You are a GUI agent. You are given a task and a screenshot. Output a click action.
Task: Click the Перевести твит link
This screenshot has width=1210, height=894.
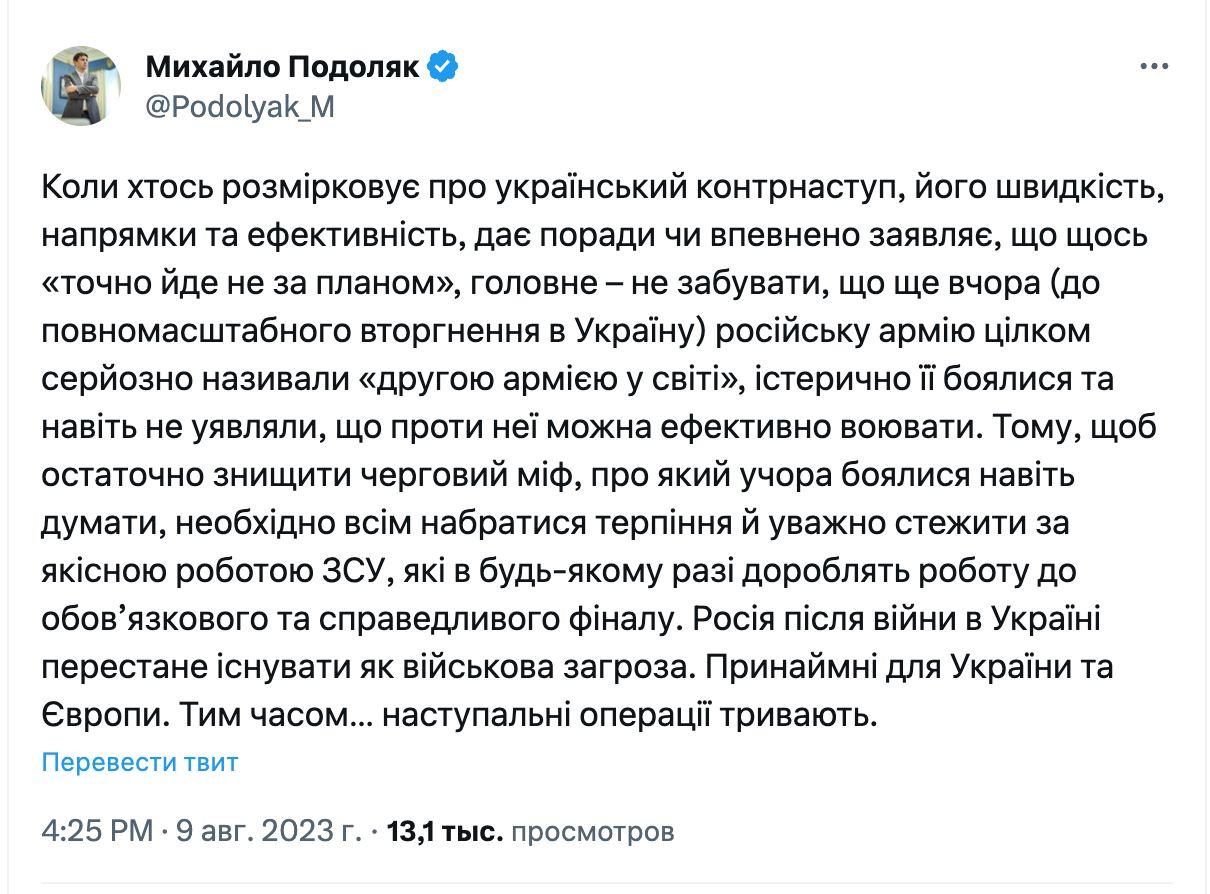[x=140, y=763]
